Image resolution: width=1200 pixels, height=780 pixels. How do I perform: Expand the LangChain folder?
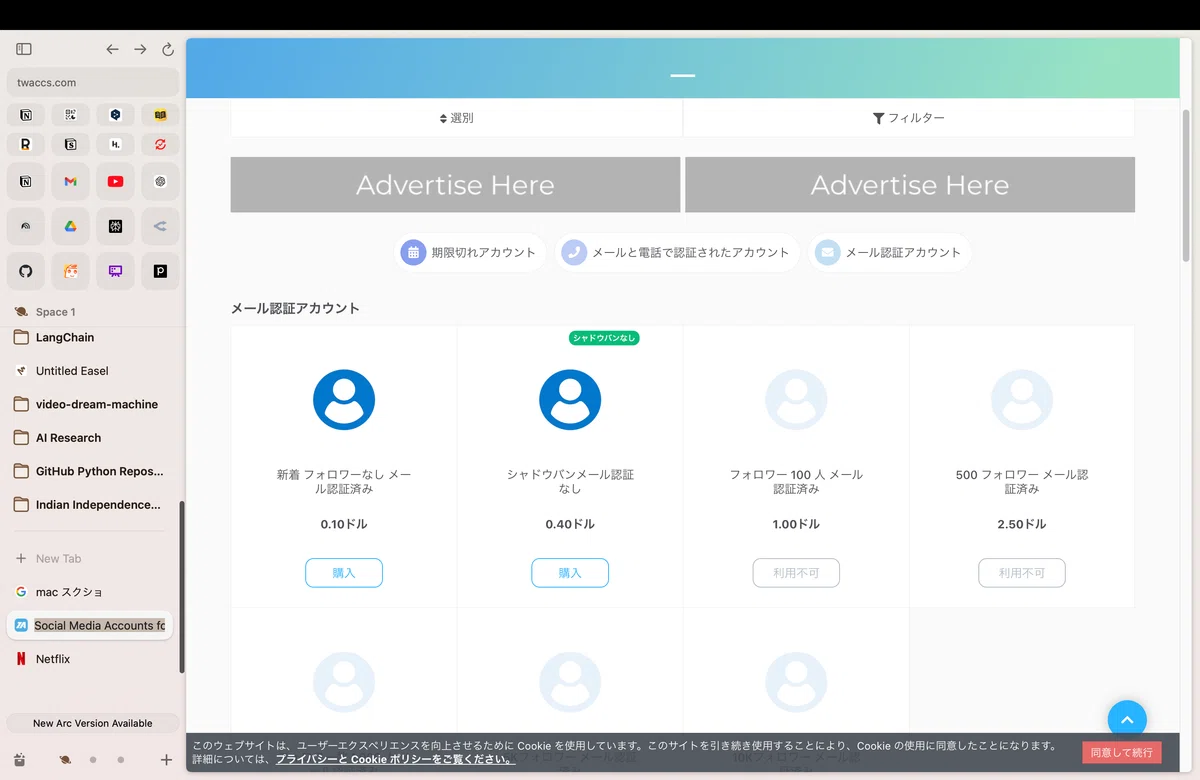click(x=93, y=338)
